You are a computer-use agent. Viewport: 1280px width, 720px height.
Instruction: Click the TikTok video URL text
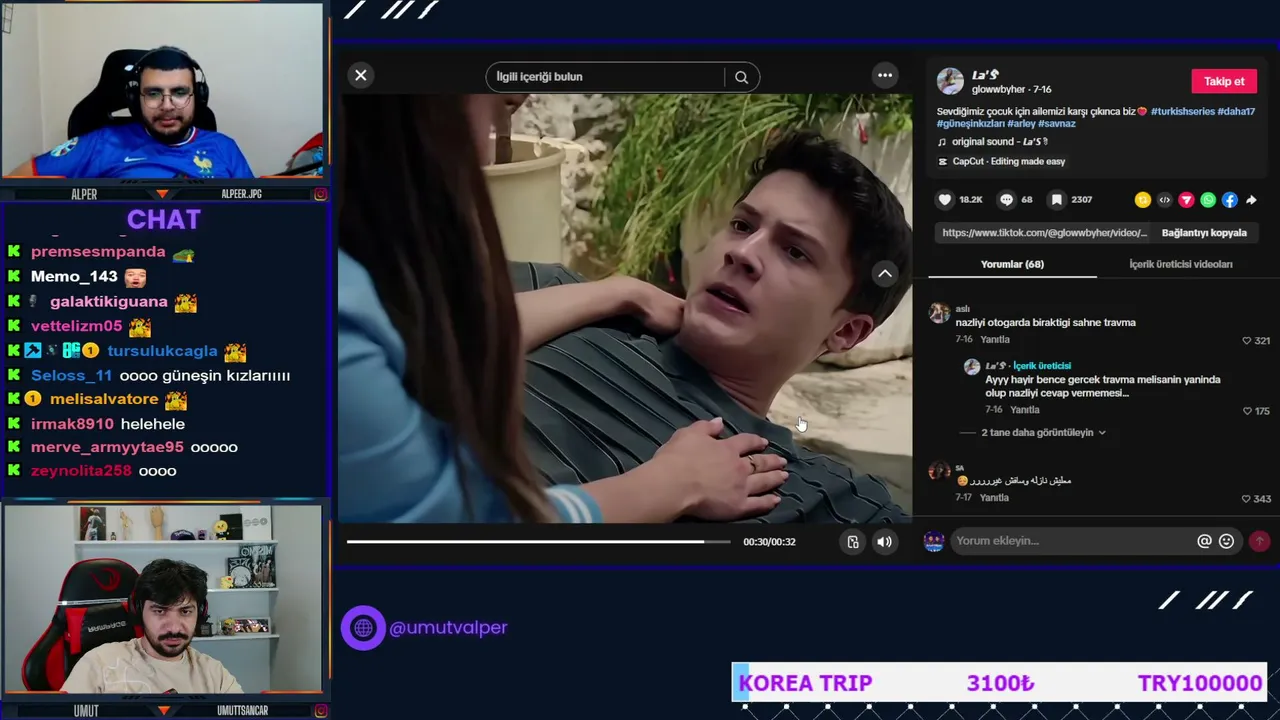click(x=1044, y=233)
